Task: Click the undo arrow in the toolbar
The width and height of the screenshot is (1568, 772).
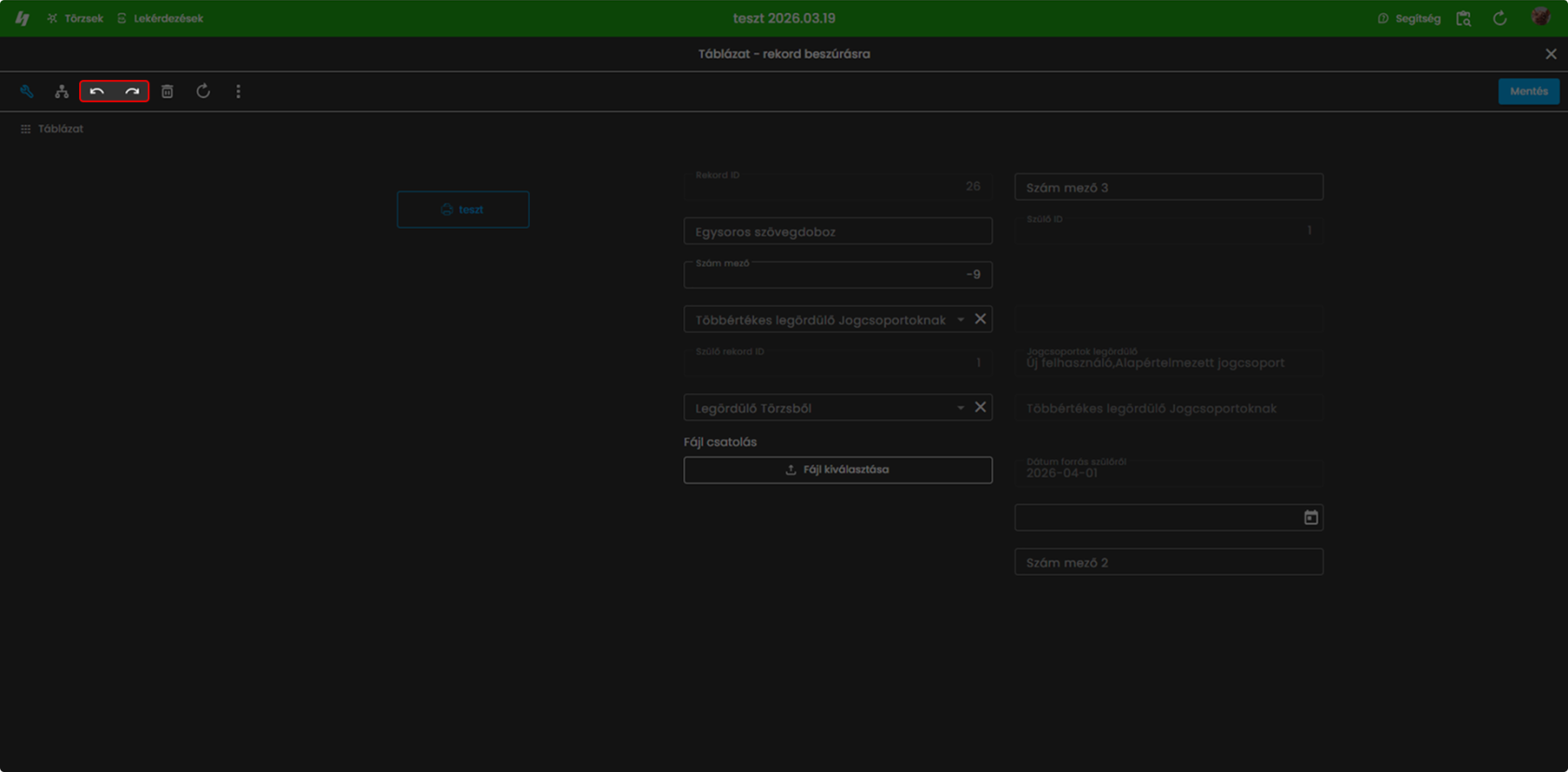Action: (97, 91)
